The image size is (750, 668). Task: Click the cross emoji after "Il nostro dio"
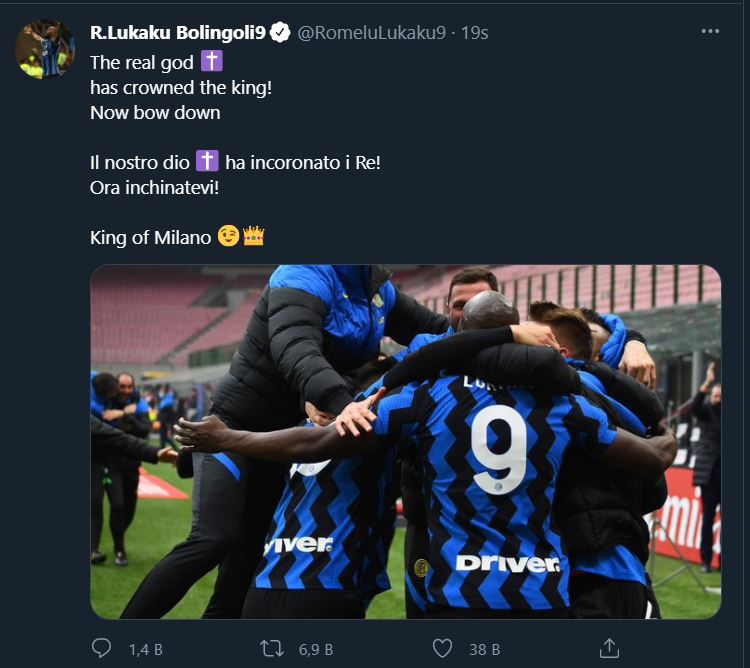tap(207, 161)
